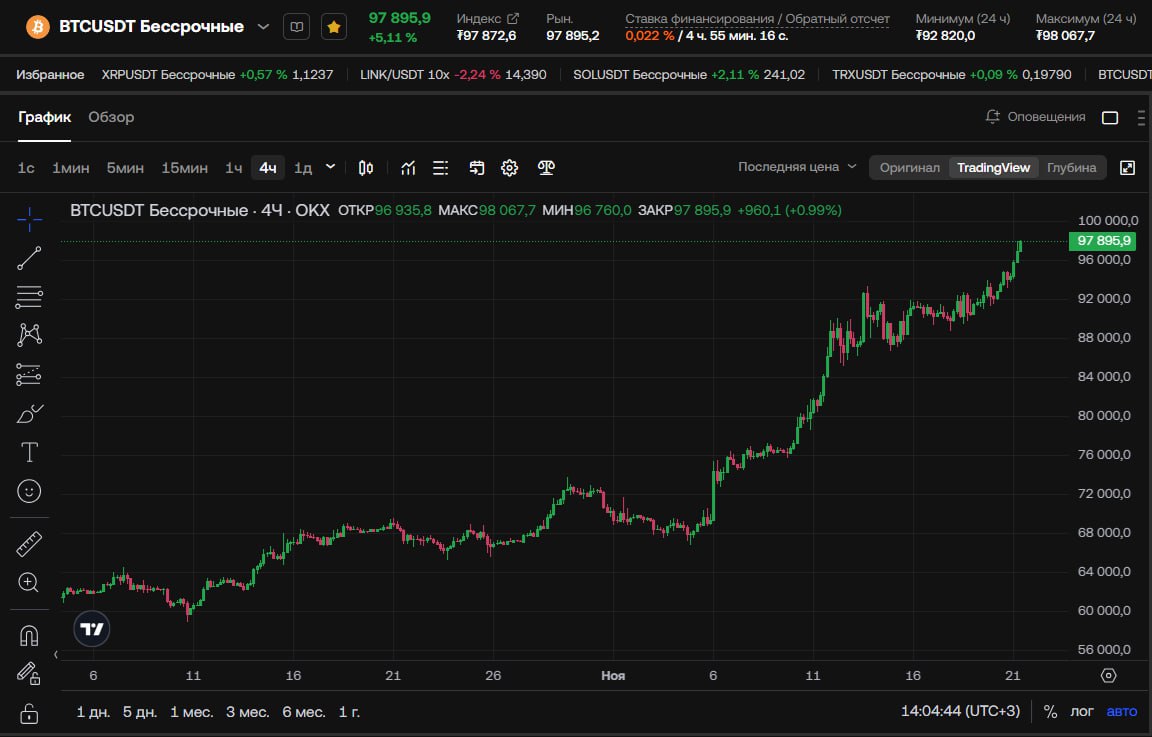The width and height of the screenshot is (1152, 737).
Task: Select the 5мин timeframe
Action: coord(125,168)
